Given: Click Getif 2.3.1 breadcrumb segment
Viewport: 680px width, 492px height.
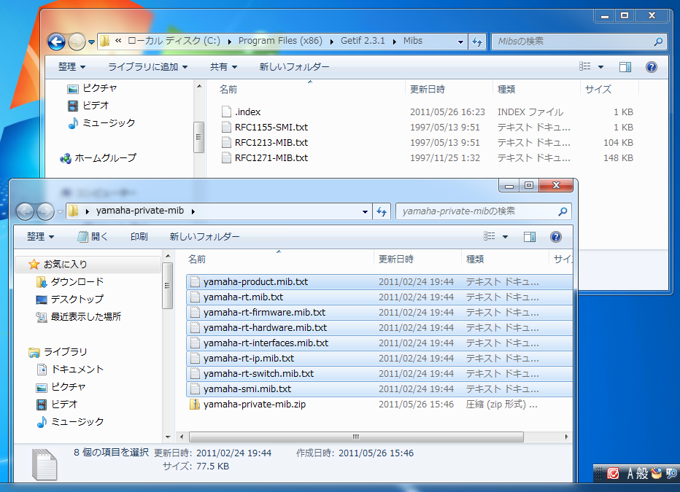Looking at the screenshot, I should tap(363, 41).
